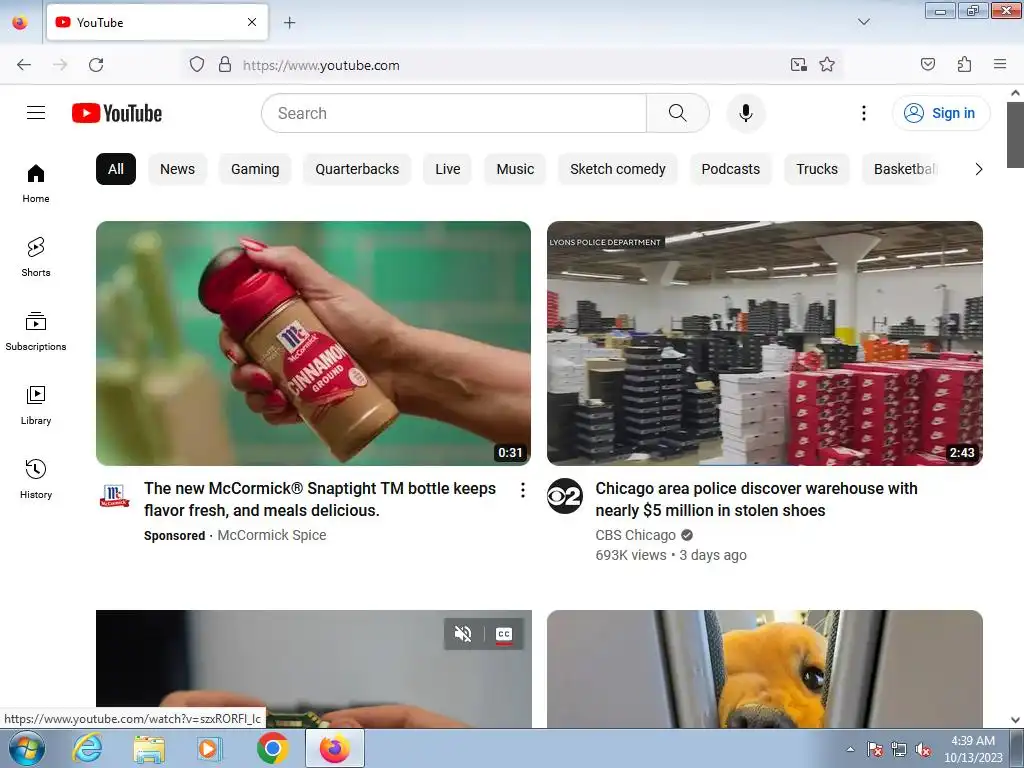Open Windows Start menu
The image size is (1024, 768).
tap(26, 748)
